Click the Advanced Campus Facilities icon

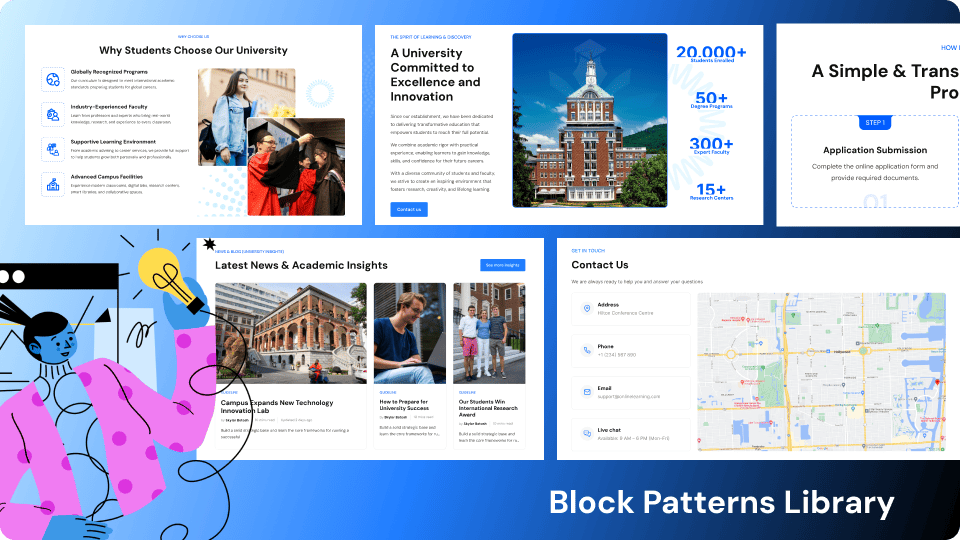click(52, 184)
